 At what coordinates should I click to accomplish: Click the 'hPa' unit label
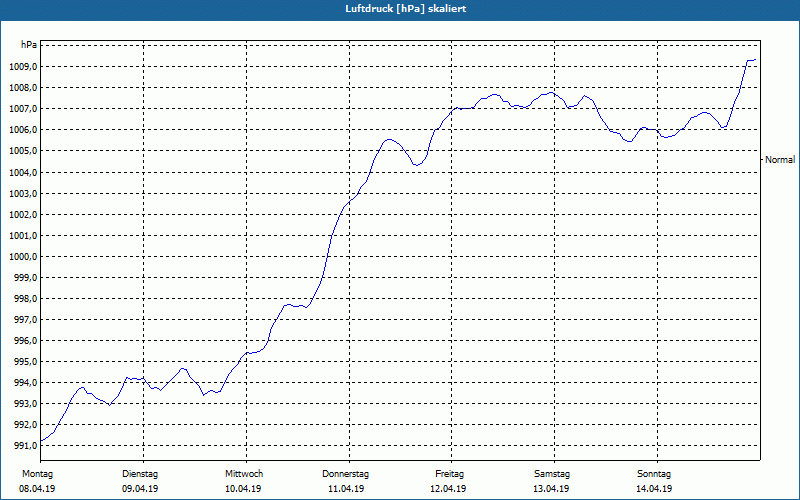(29, 45)
